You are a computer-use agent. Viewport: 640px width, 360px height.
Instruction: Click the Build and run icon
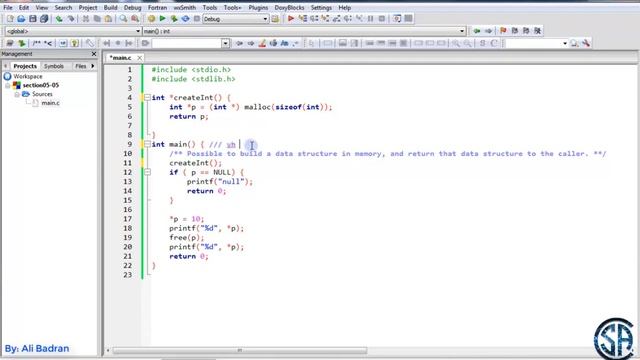[174, 19]
